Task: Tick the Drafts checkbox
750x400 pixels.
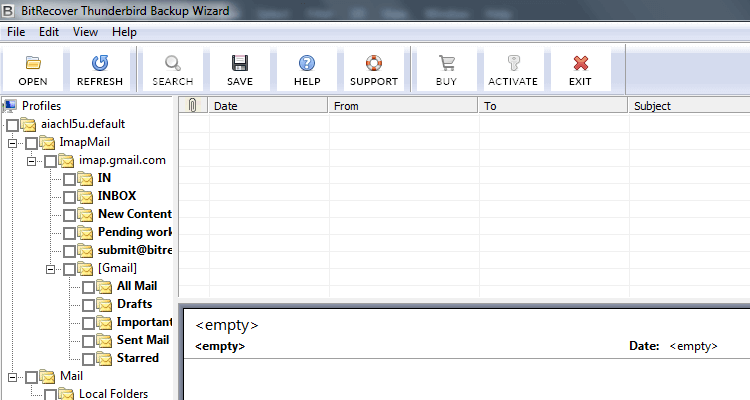Action: pyautogui.click(x=88, y=305)
